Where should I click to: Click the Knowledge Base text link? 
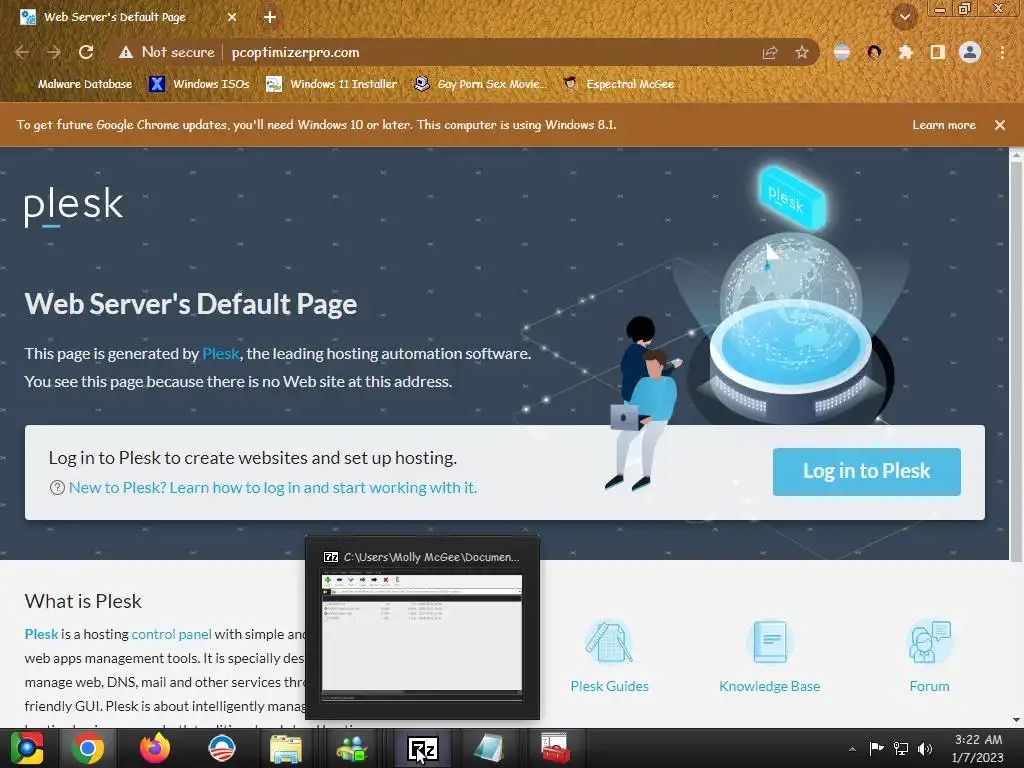coord(769,686)
